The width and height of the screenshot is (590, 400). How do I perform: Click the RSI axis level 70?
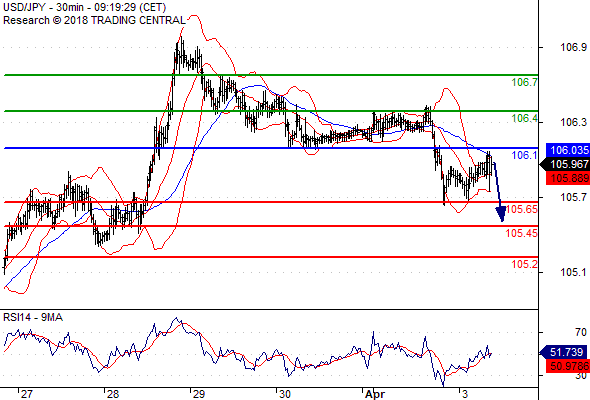pyautogui.click(x=581, y=332)
